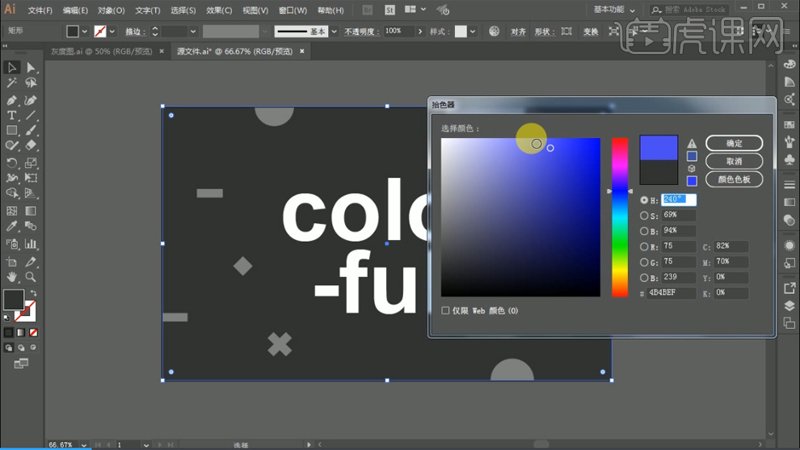The height and width of the screenshot is (450, 800).
Task: Open the stroke weight dropdown
Action: [193, 32]
